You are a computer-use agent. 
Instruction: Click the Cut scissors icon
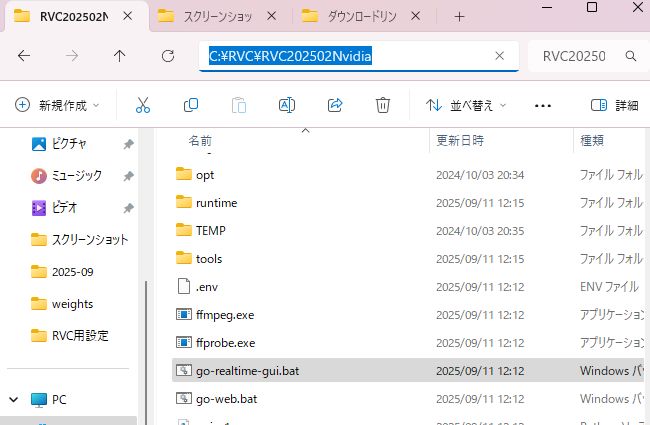[x=143, y=105]
